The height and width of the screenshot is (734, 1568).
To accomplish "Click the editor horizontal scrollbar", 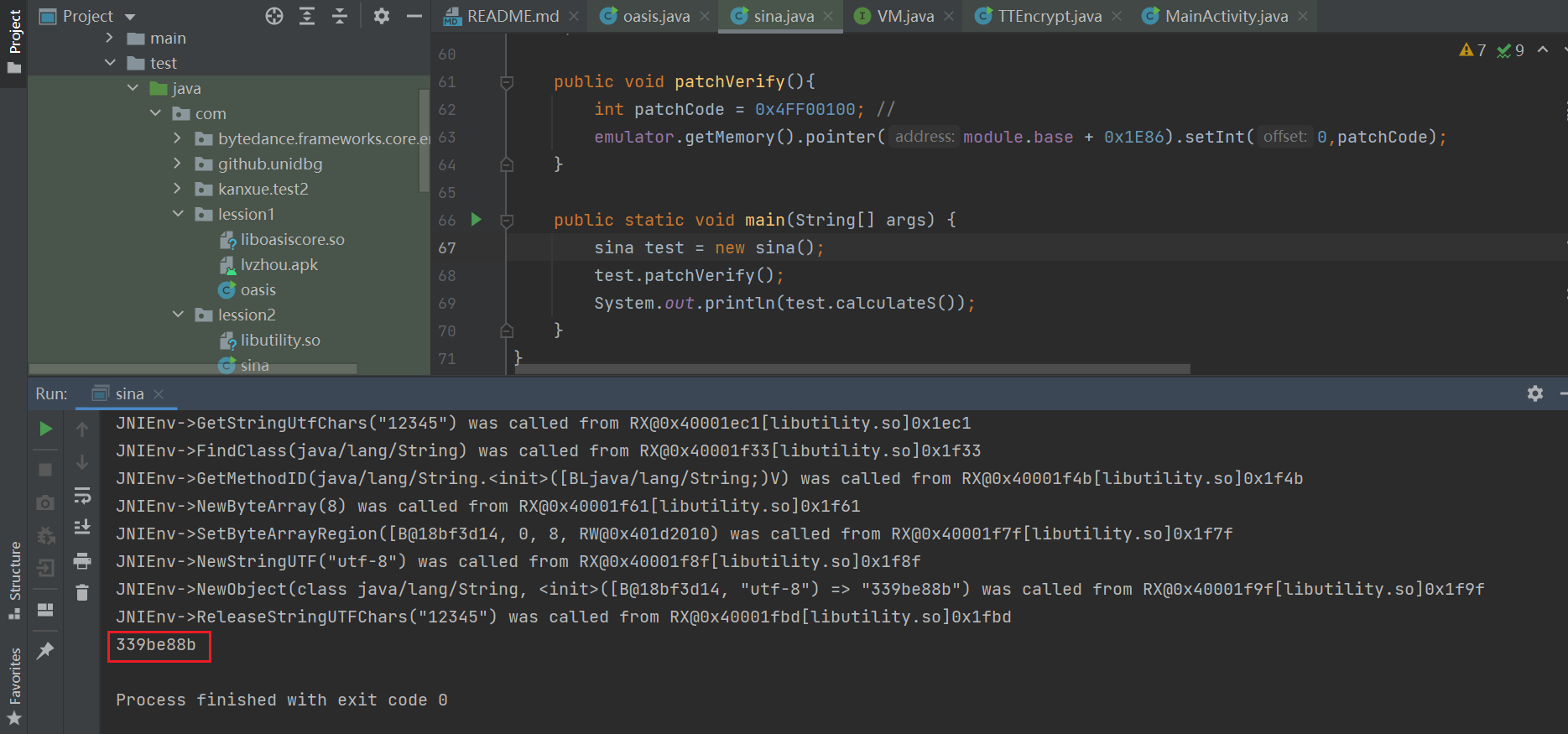I will click(x=852, y=369).
